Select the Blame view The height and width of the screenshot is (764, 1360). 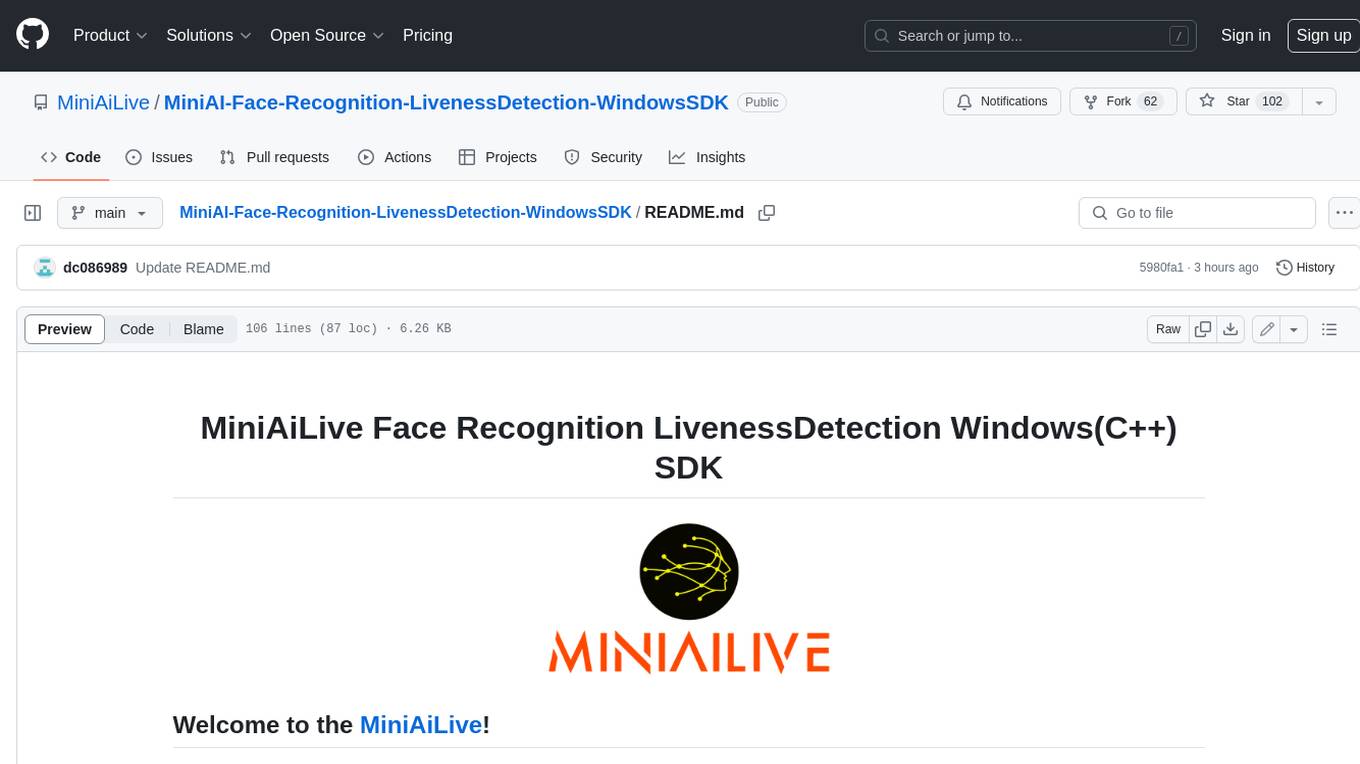203,329
